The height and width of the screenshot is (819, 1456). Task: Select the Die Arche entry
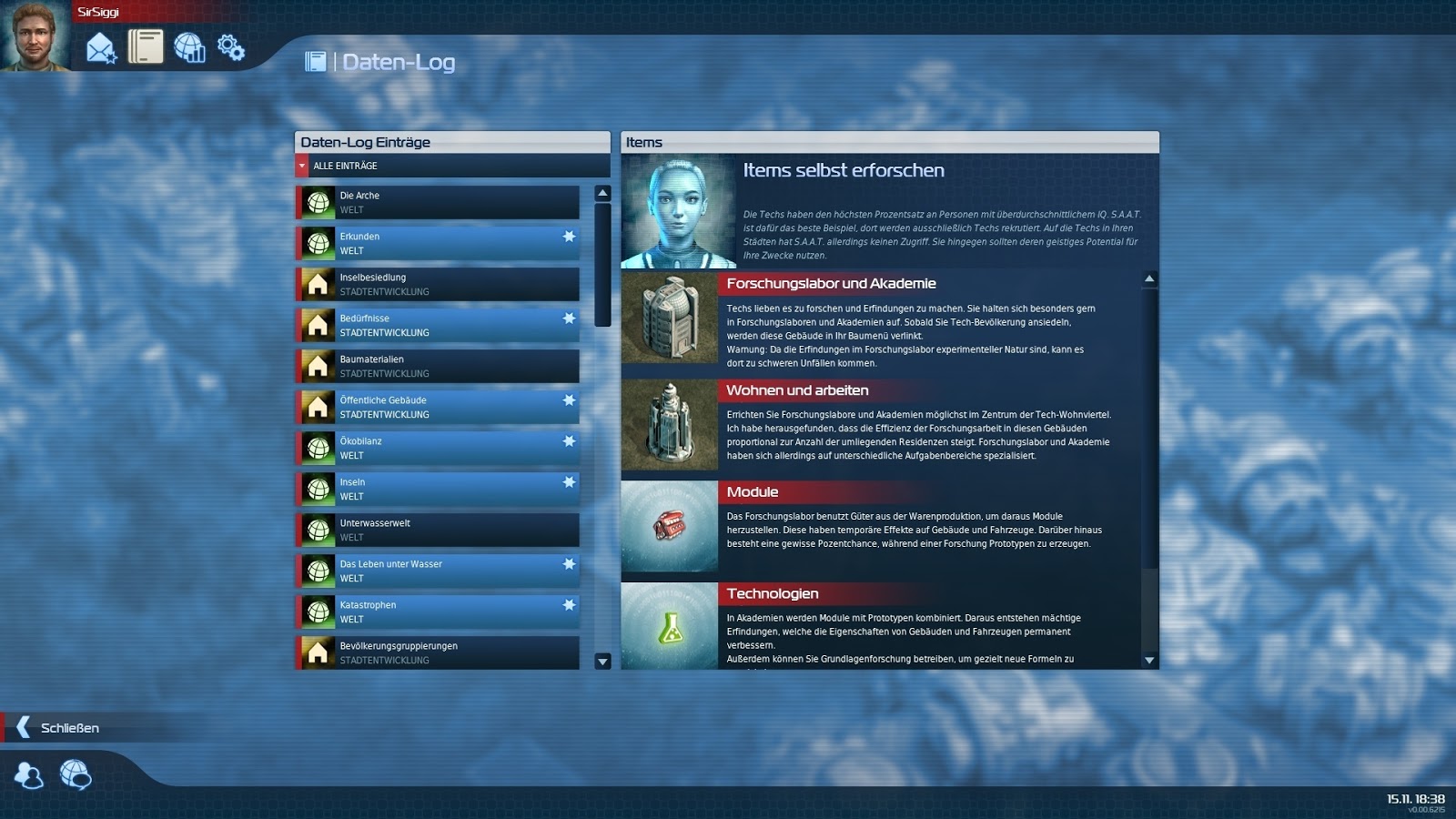tap(437, 202)
